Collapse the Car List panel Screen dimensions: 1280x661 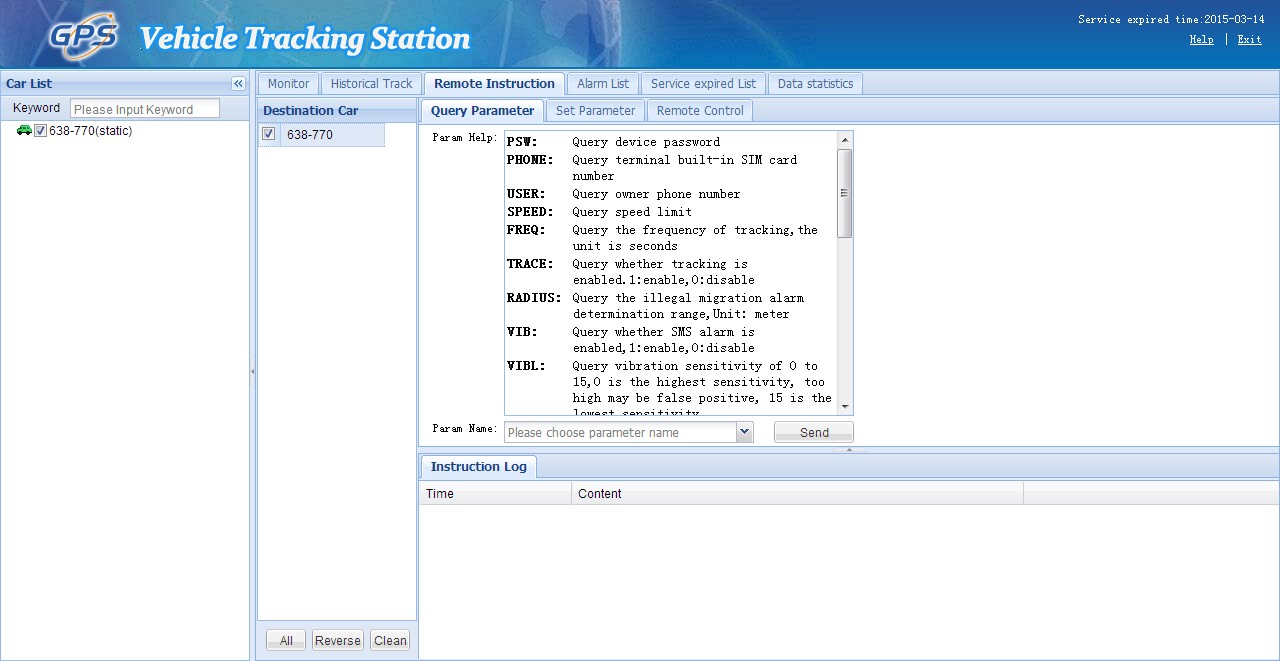pos(238,84)
